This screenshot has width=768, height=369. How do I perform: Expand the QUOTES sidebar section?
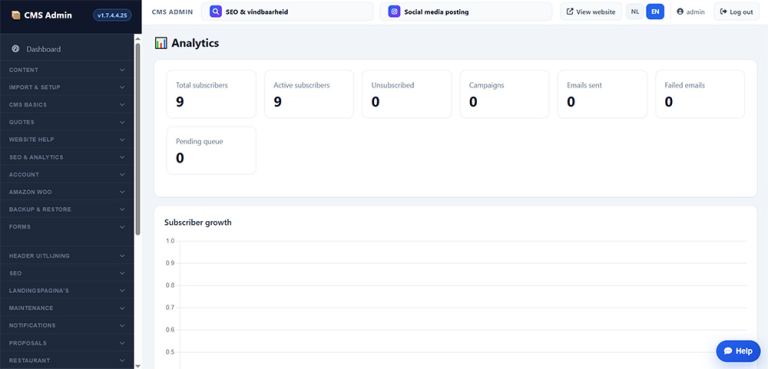67,122
